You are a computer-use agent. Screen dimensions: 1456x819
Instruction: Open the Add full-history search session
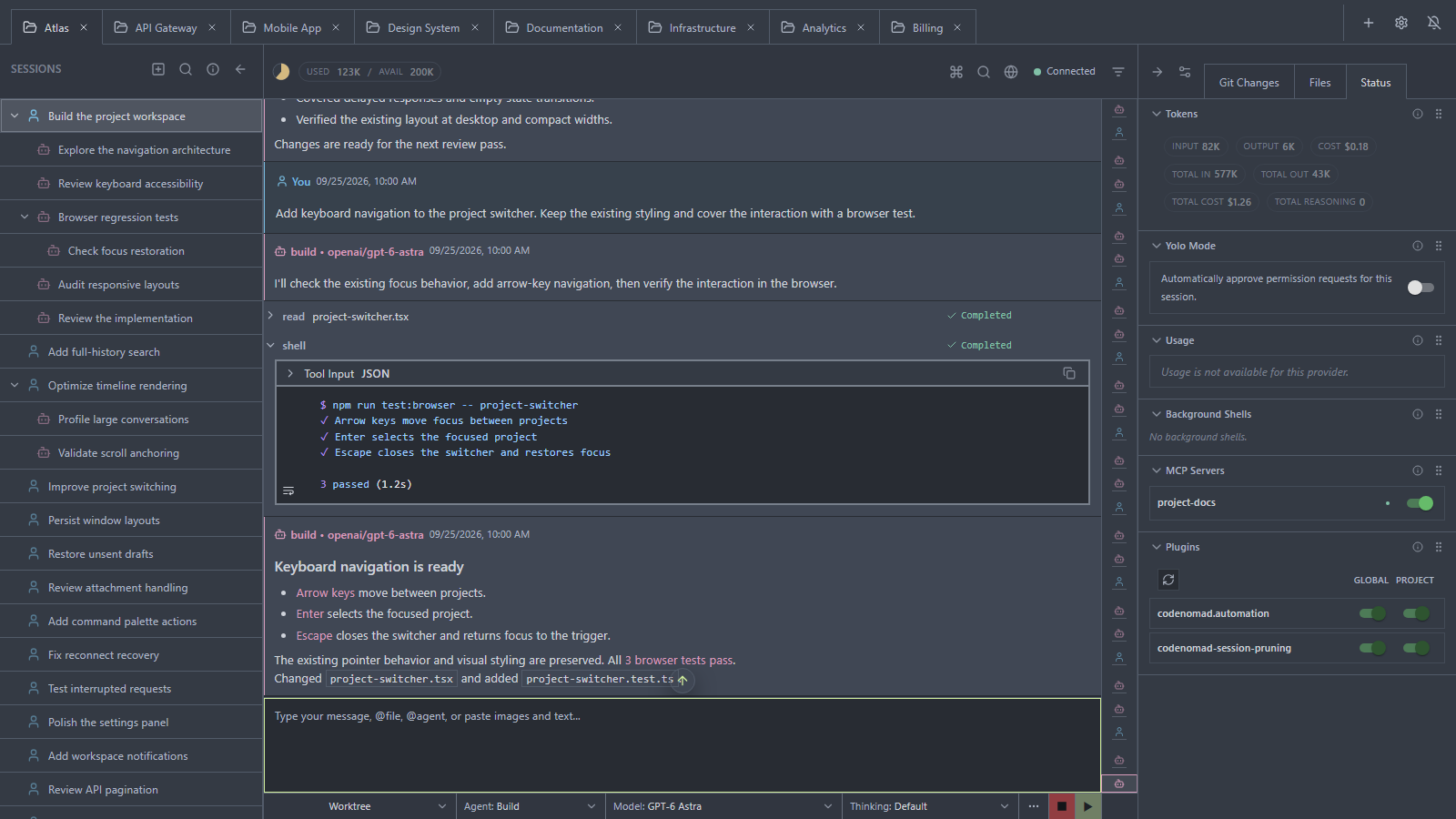coord(131,352)
